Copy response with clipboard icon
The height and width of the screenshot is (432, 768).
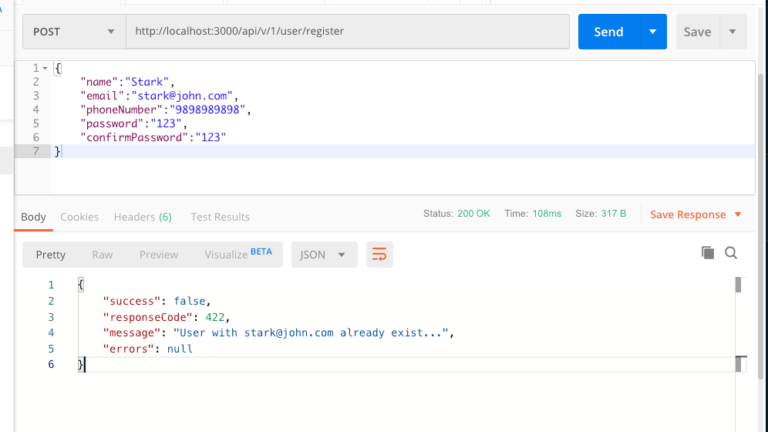pos(708,253)
